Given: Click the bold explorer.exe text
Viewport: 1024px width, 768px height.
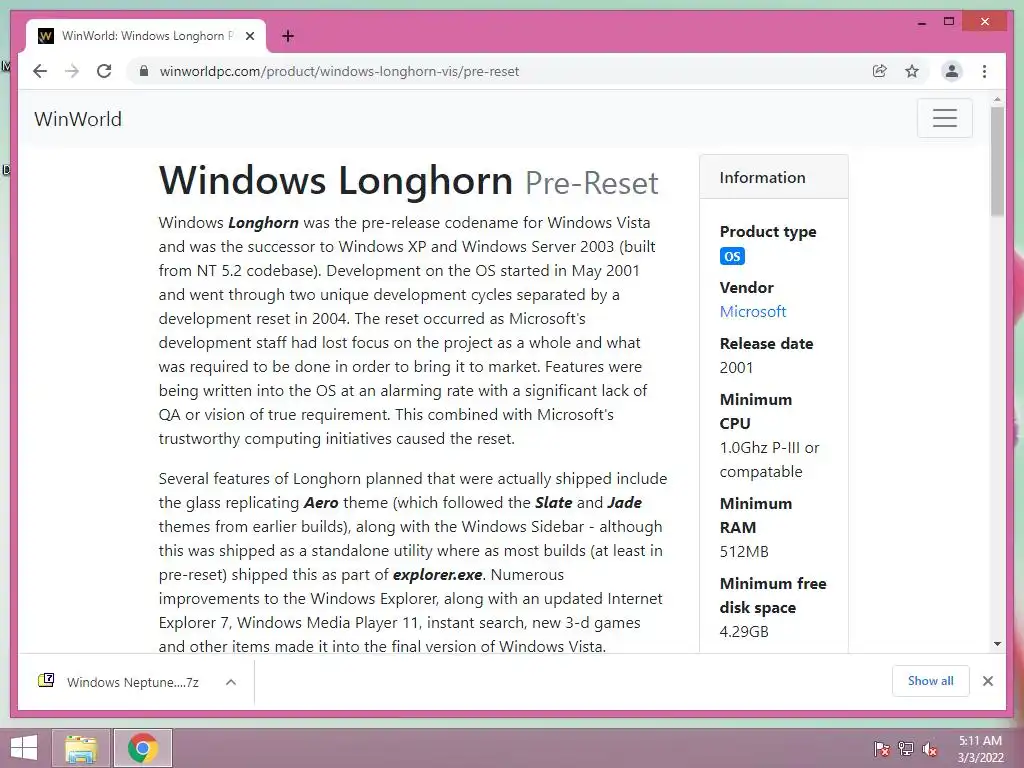Looking at the screenshot, I should [x=437, y=575].
